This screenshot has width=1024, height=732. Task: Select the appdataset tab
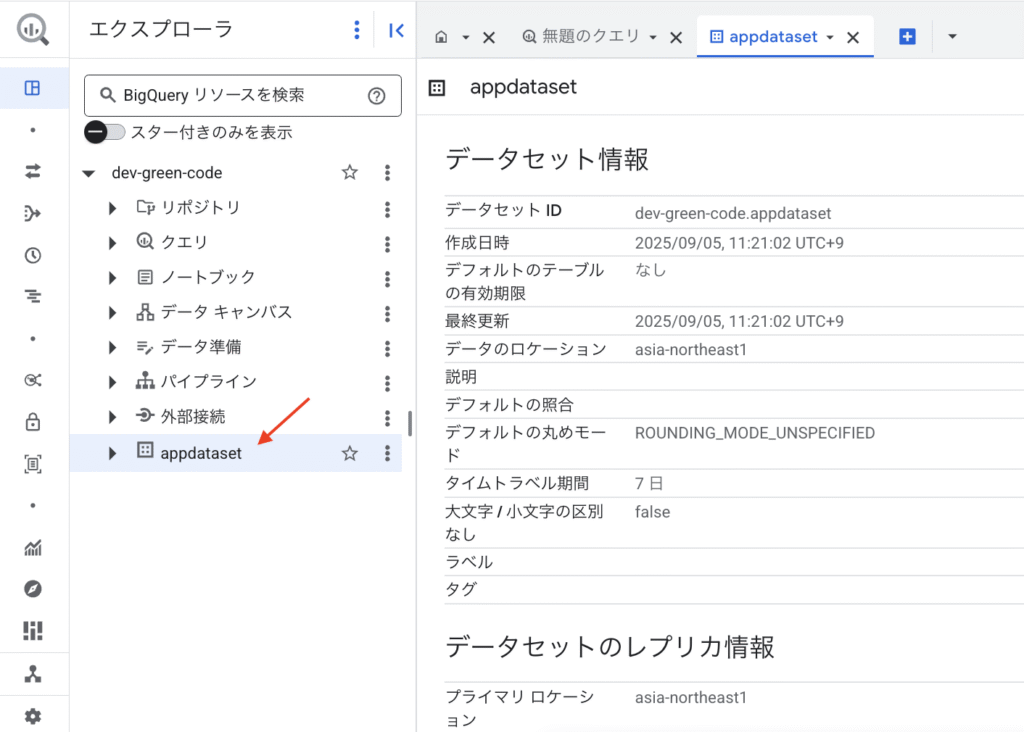[772, 37]
